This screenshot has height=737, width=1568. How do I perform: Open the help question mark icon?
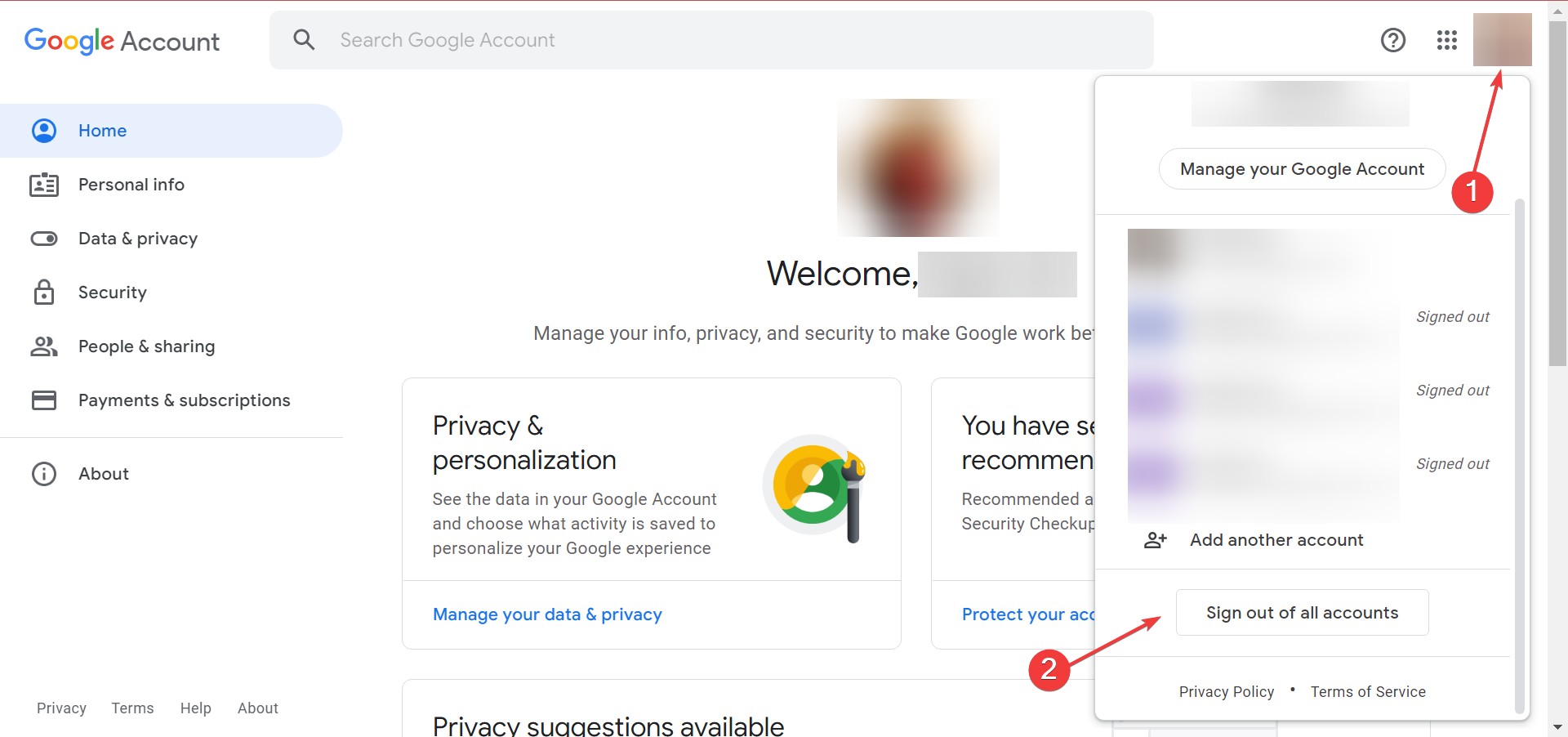coord(1393,40)
